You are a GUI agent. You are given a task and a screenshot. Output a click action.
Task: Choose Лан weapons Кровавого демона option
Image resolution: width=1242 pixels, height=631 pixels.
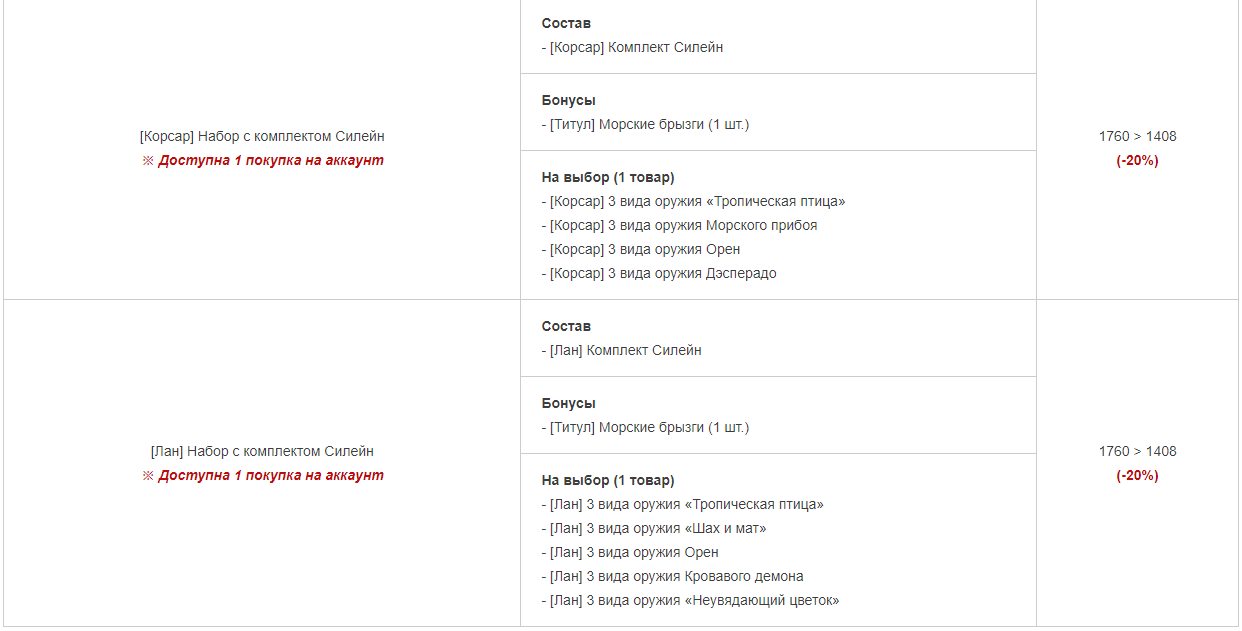pyautogui.click(x=672, y=576)
